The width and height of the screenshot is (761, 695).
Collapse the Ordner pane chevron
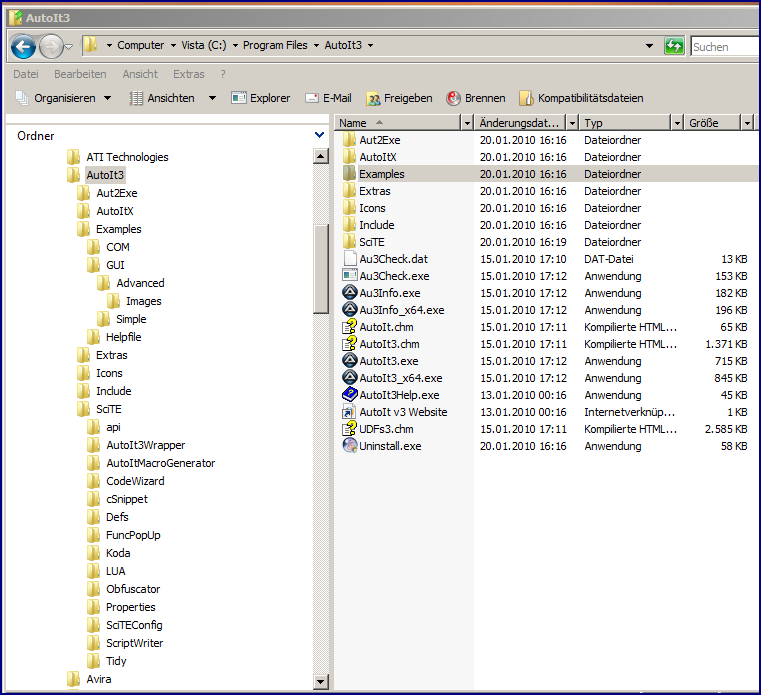320,135
